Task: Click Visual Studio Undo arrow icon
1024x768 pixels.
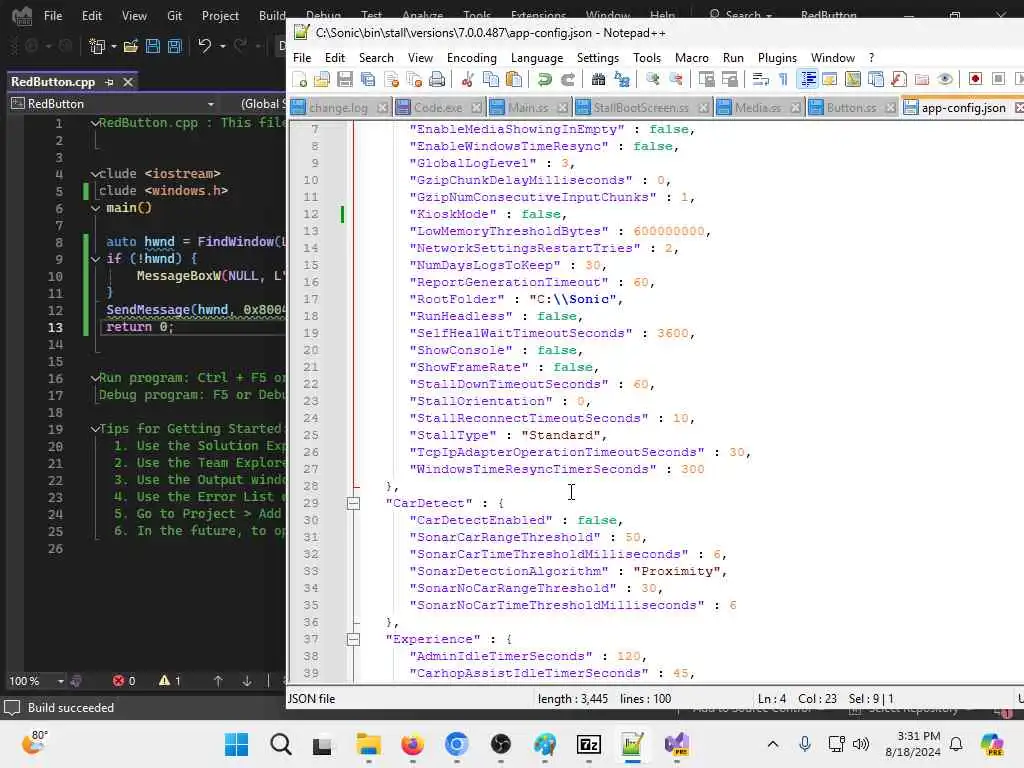Action: point(204,46)
